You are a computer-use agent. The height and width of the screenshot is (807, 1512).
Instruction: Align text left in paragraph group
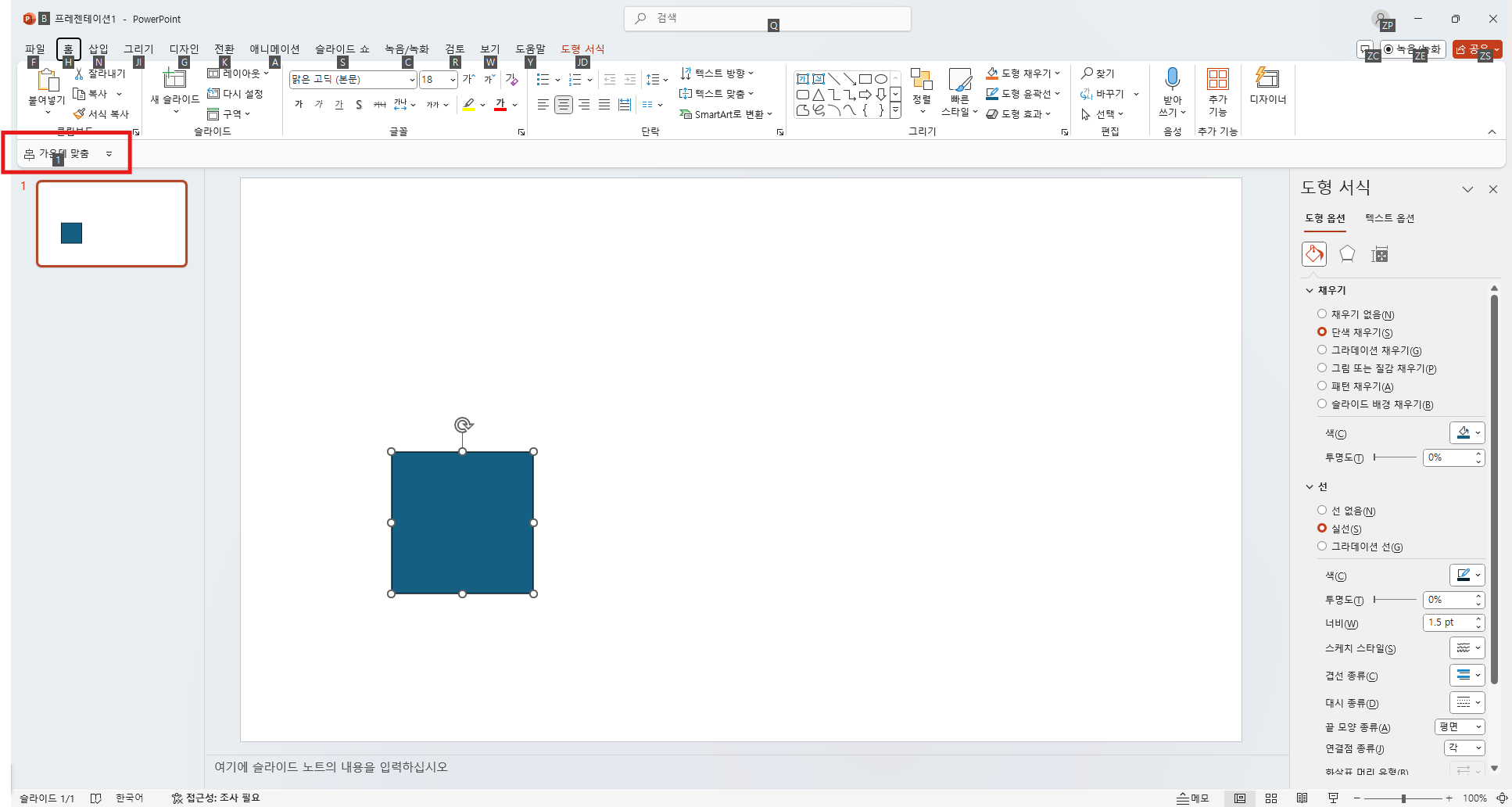[x=543, y=105]
